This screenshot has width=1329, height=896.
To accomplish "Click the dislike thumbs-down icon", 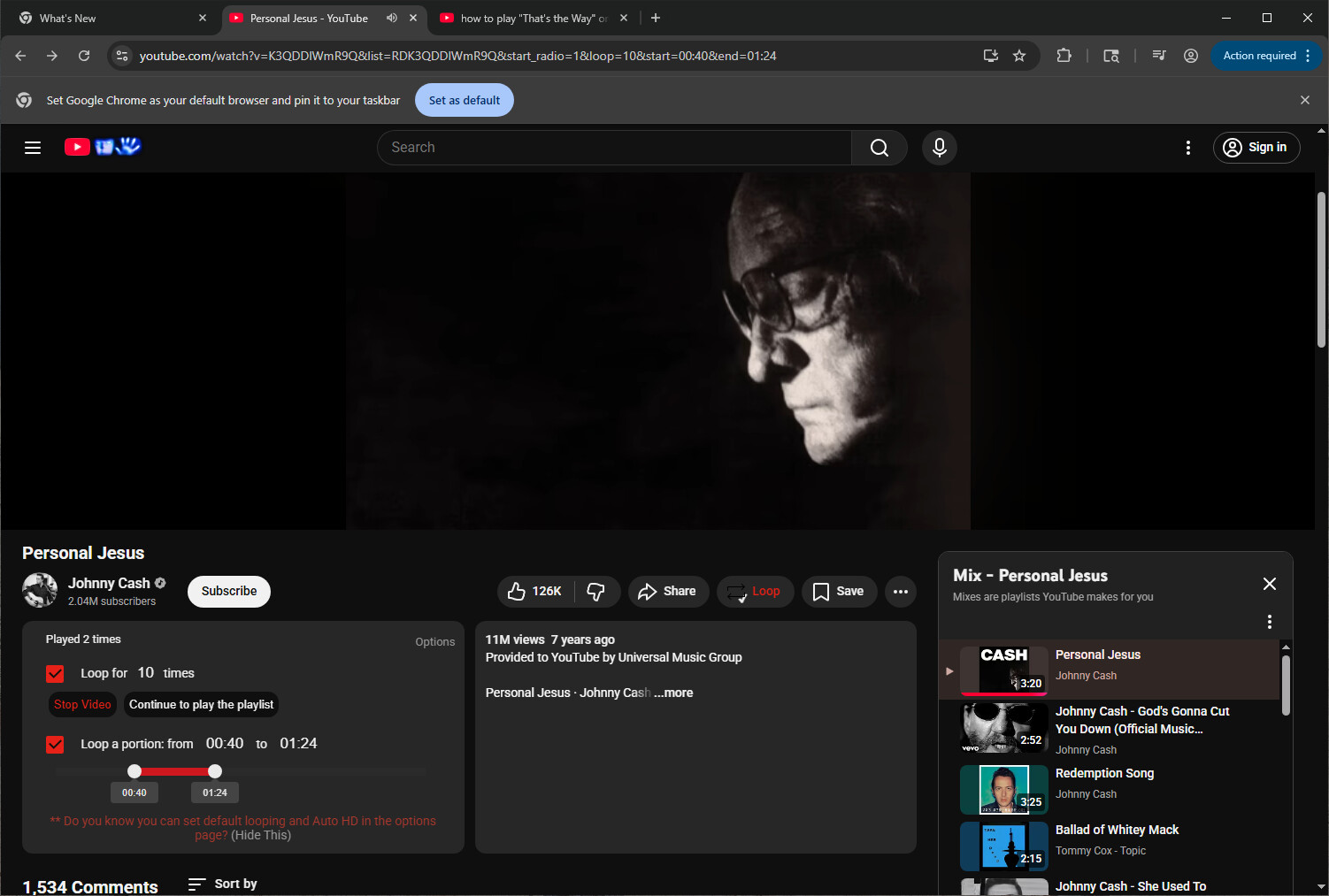I will 596,592.
